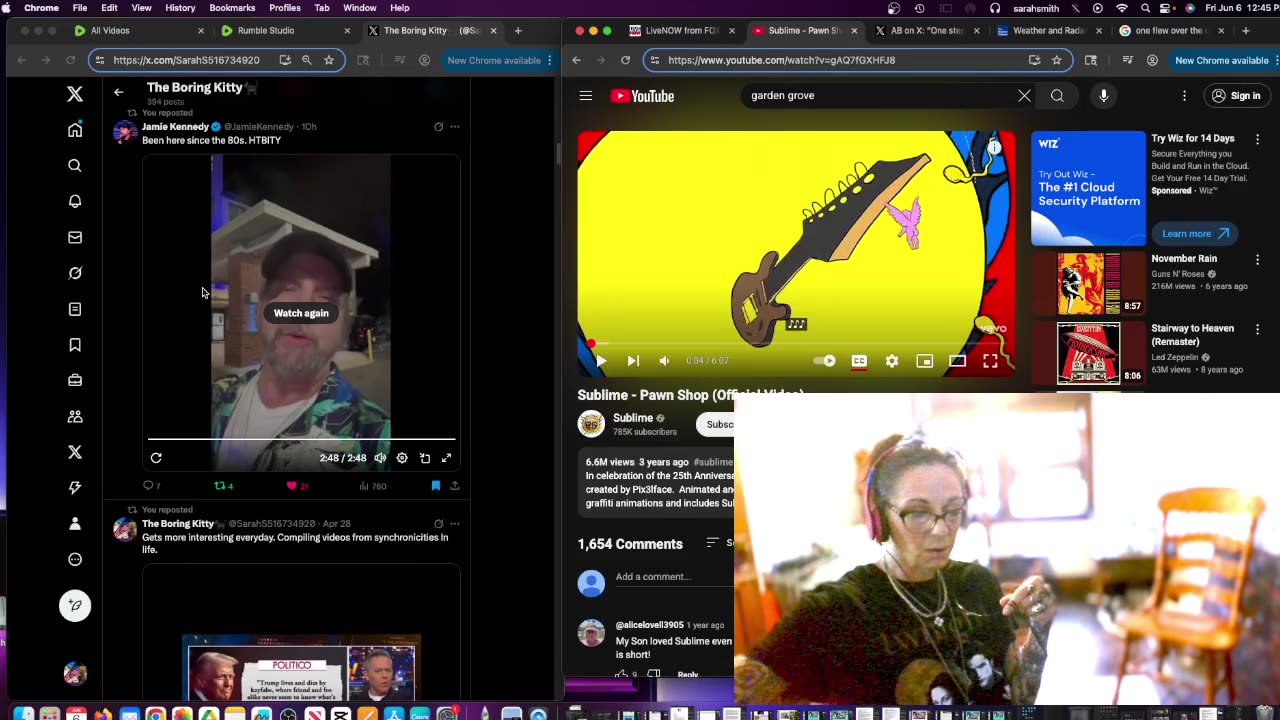The height and width of the screenshot is (720, 1280).
Task: Open the History menu in menu bar
Action: (180, 8)
